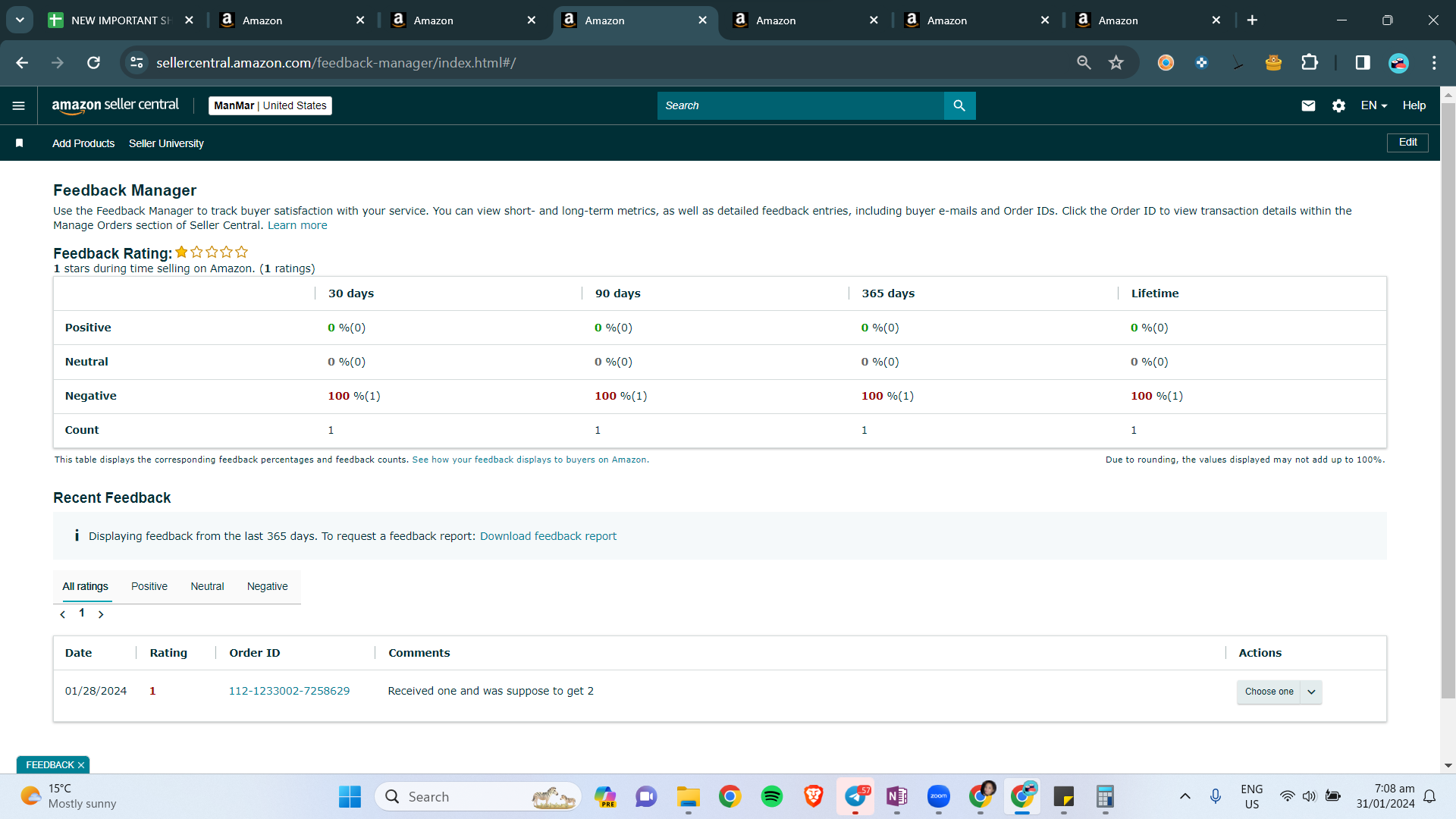Bookmark this page with the star icon

tap(1116, 63)
